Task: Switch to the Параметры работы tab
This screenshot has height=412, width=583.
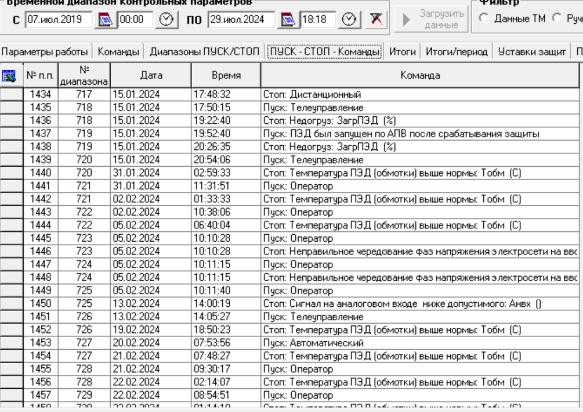Action: 45,52
